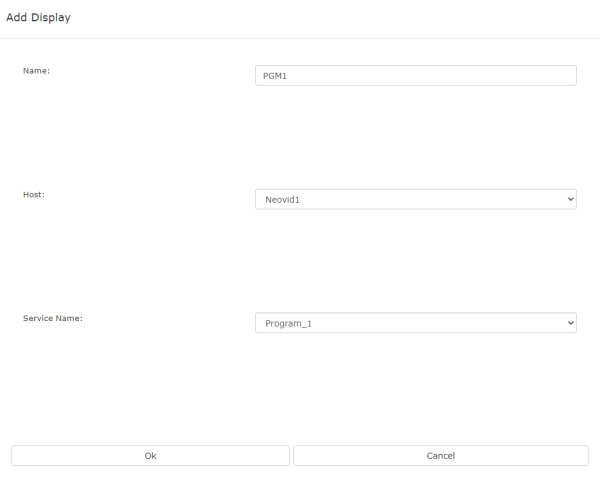The width and height of the screenshot is (600, 477).
Task: Click the Neovid1 value in Host
Action: click(282, 200)
